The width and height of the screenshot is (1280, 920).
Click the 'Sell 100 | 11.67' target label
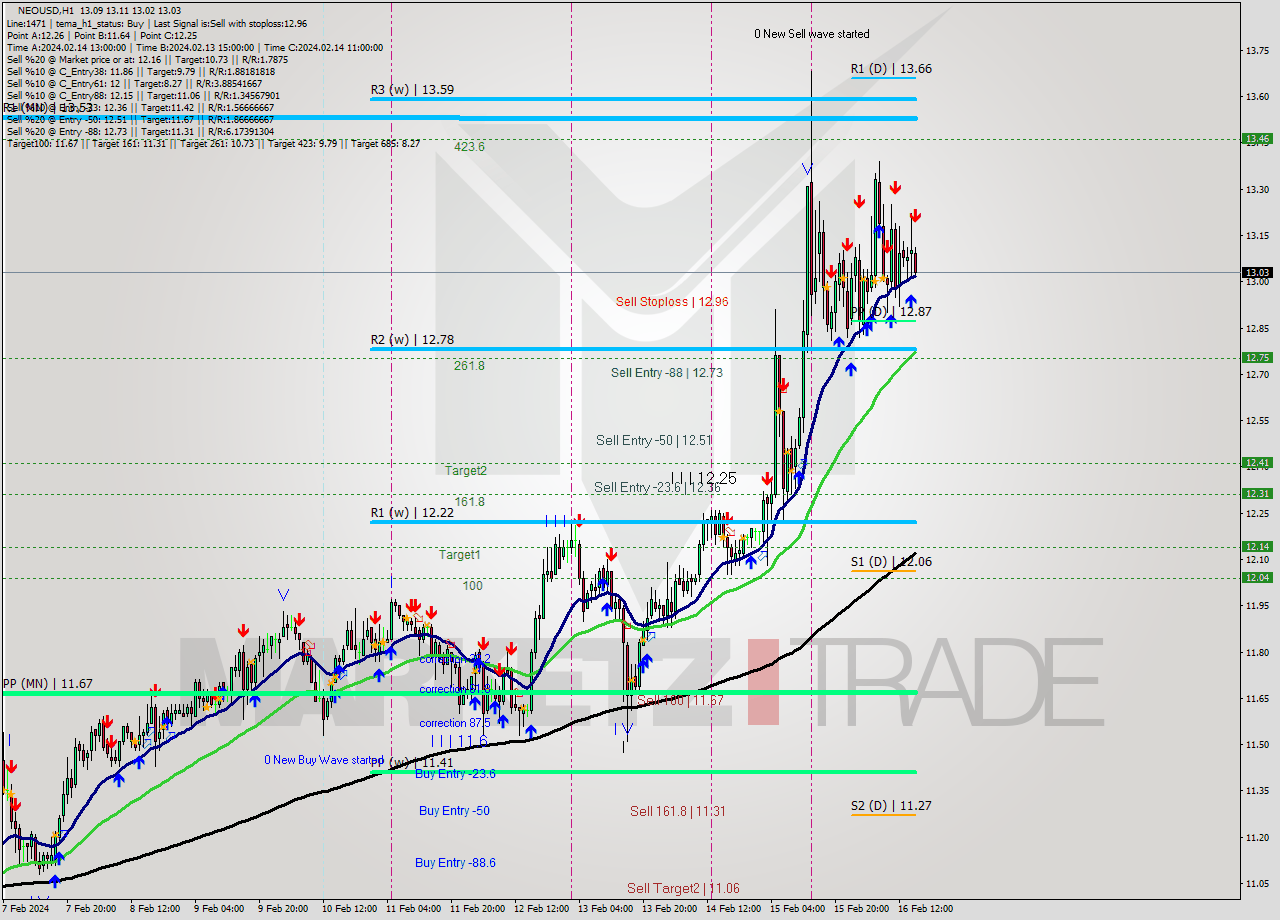[680, 701]
